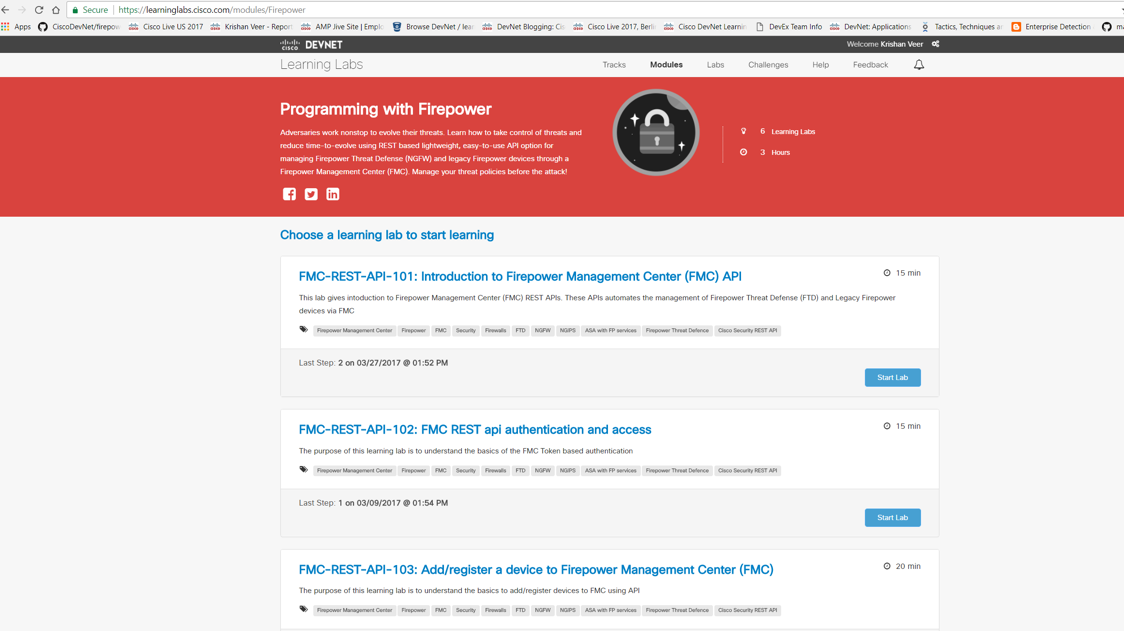The width and height of the screenshot is (1124, 631).
Task: Click the 15 min clock in API-102
Action: point(887,426)
